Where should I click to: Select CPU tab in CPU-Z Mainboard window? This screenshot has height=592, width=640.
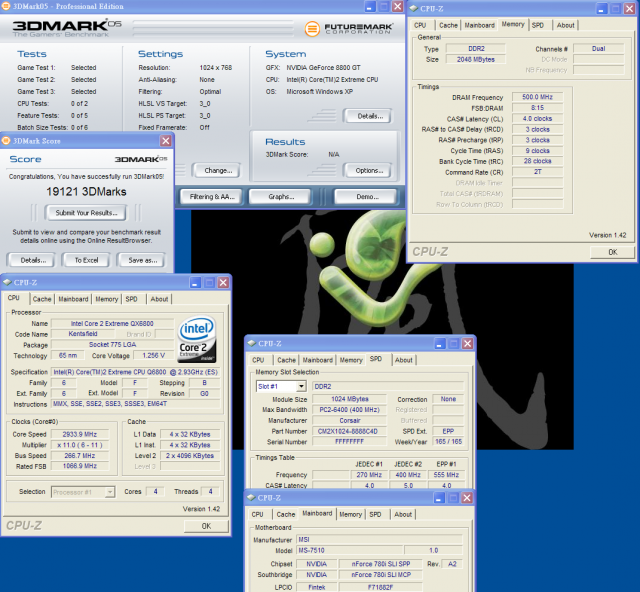tap(258, 514)
